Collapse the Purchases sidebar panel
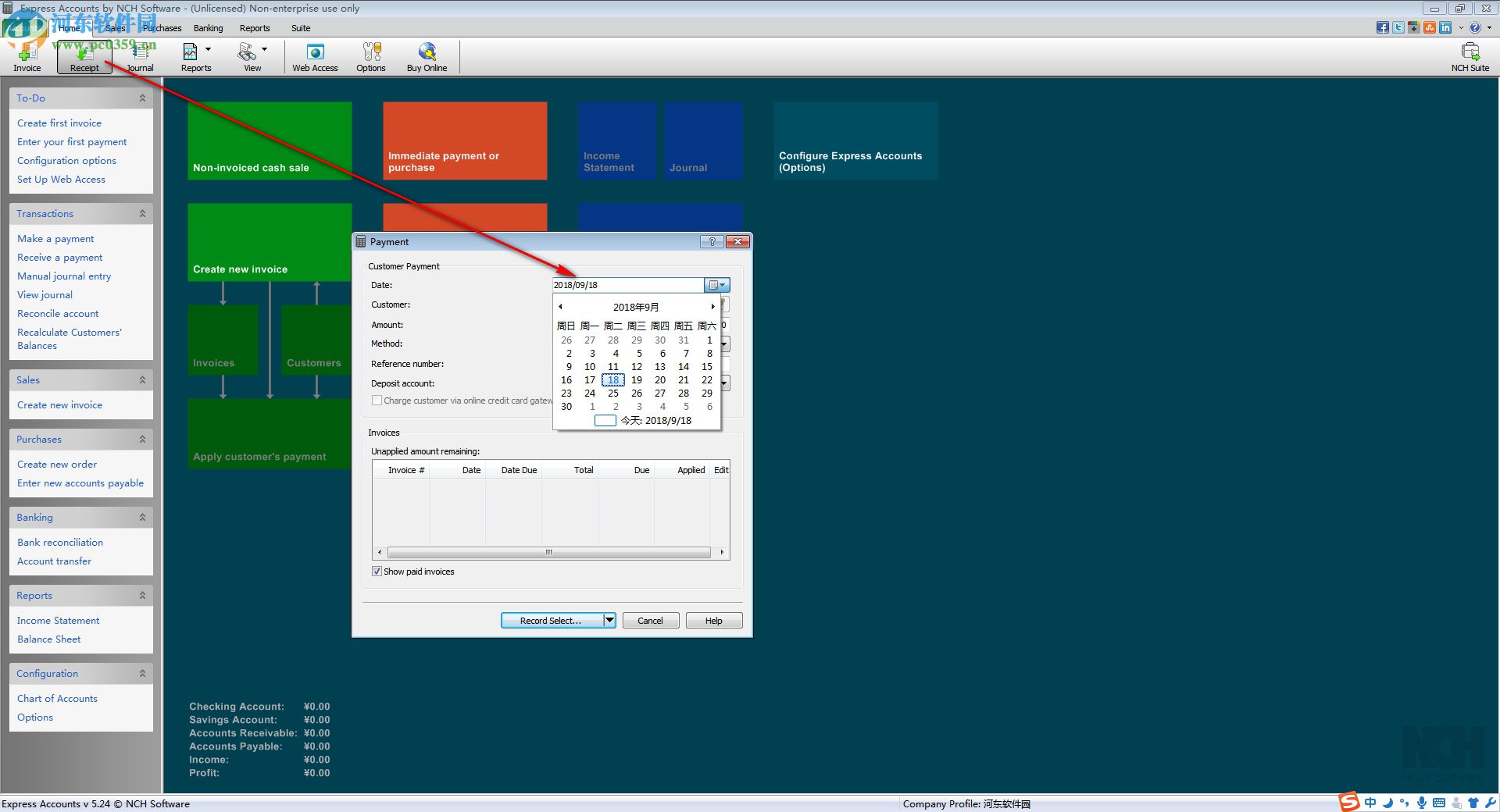This screenshot has width=1500, height=812. point(142,440)
